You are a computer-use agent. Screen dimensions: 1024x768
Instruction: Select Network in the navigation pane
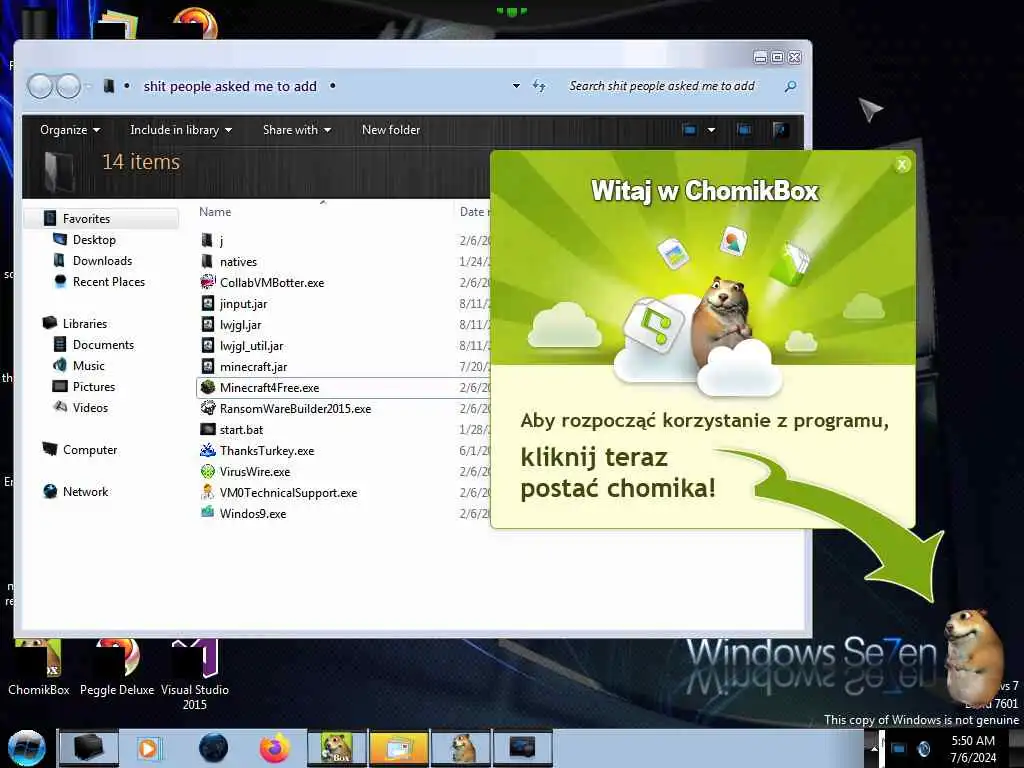pos(85,491)
